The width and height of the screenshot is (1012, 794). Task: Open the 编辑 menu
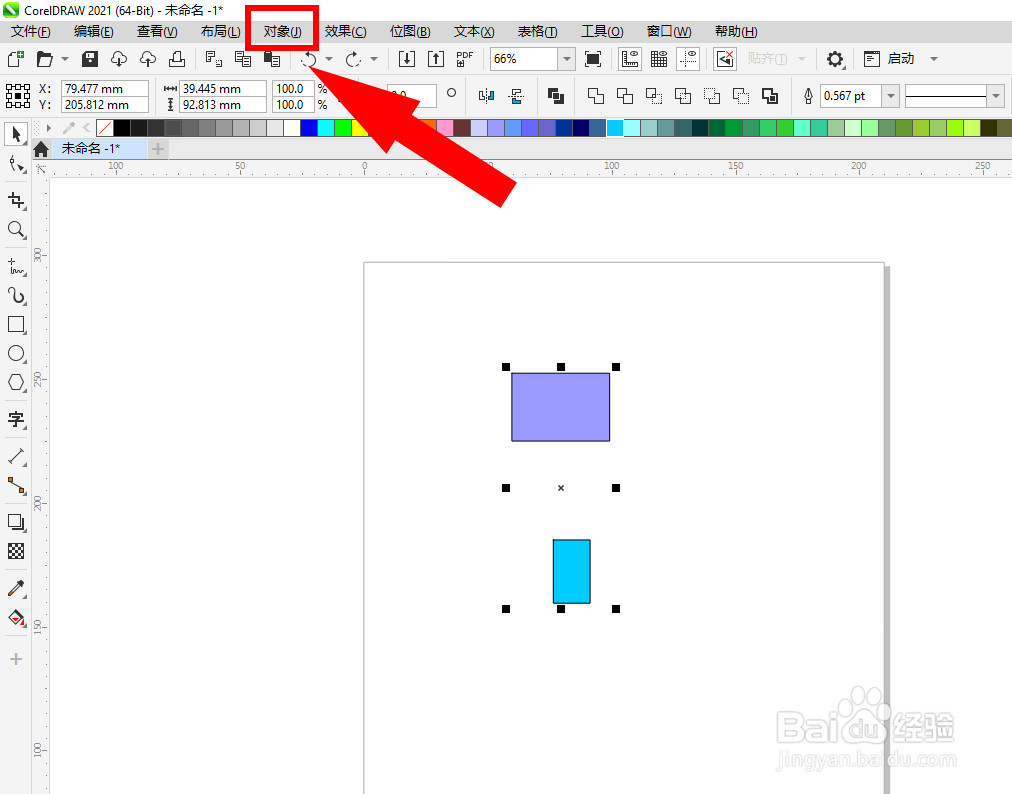click(x=94, y=31)
